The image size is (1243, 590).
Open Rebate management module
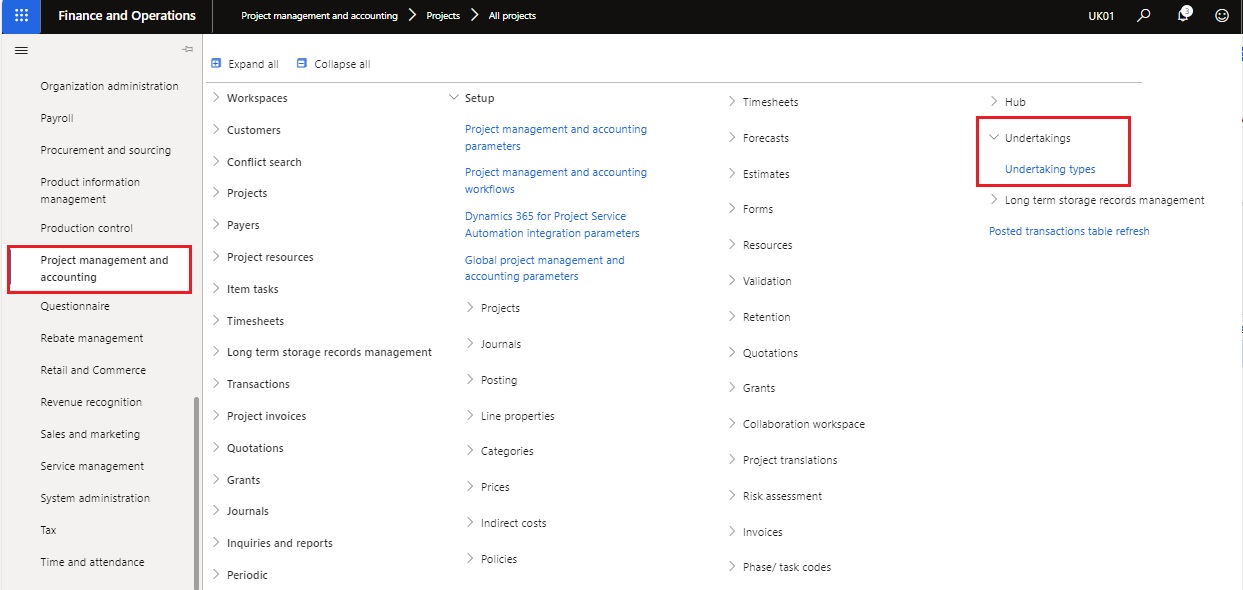click(x=92, y=338)
